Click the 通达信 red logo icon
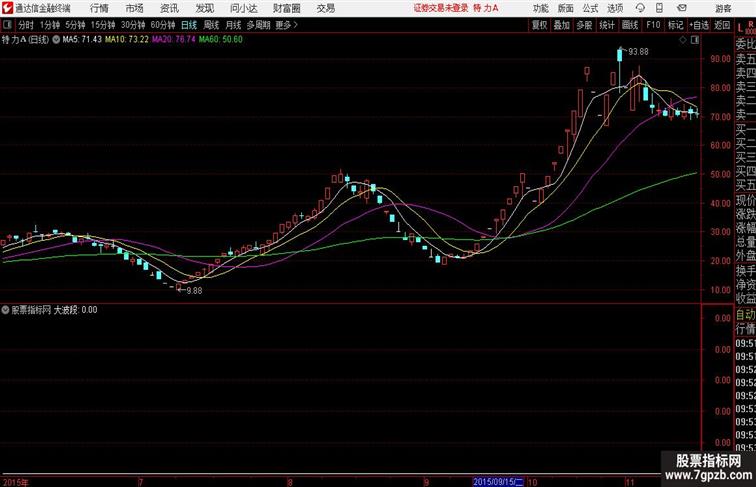The image size is (756, 487). [x=7, y=8]
